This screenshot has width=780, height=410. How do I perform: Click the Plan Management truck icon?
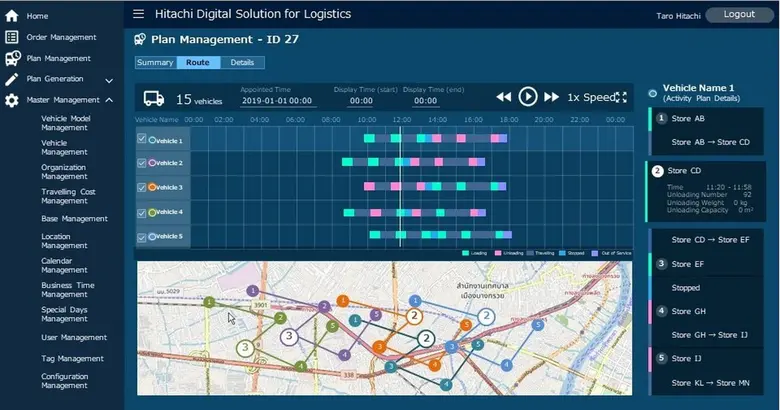(12, 58)
